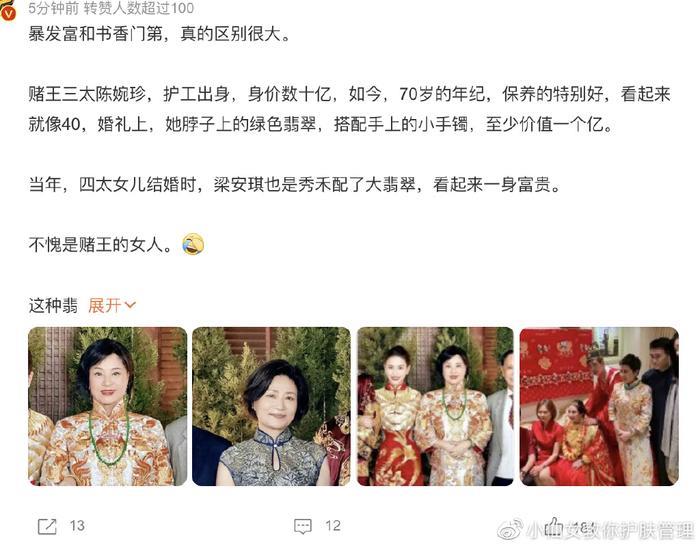The width and height of the screenshot is (700, 547).
Task: Click the repost share icon
Action: [x=47, y=526]
